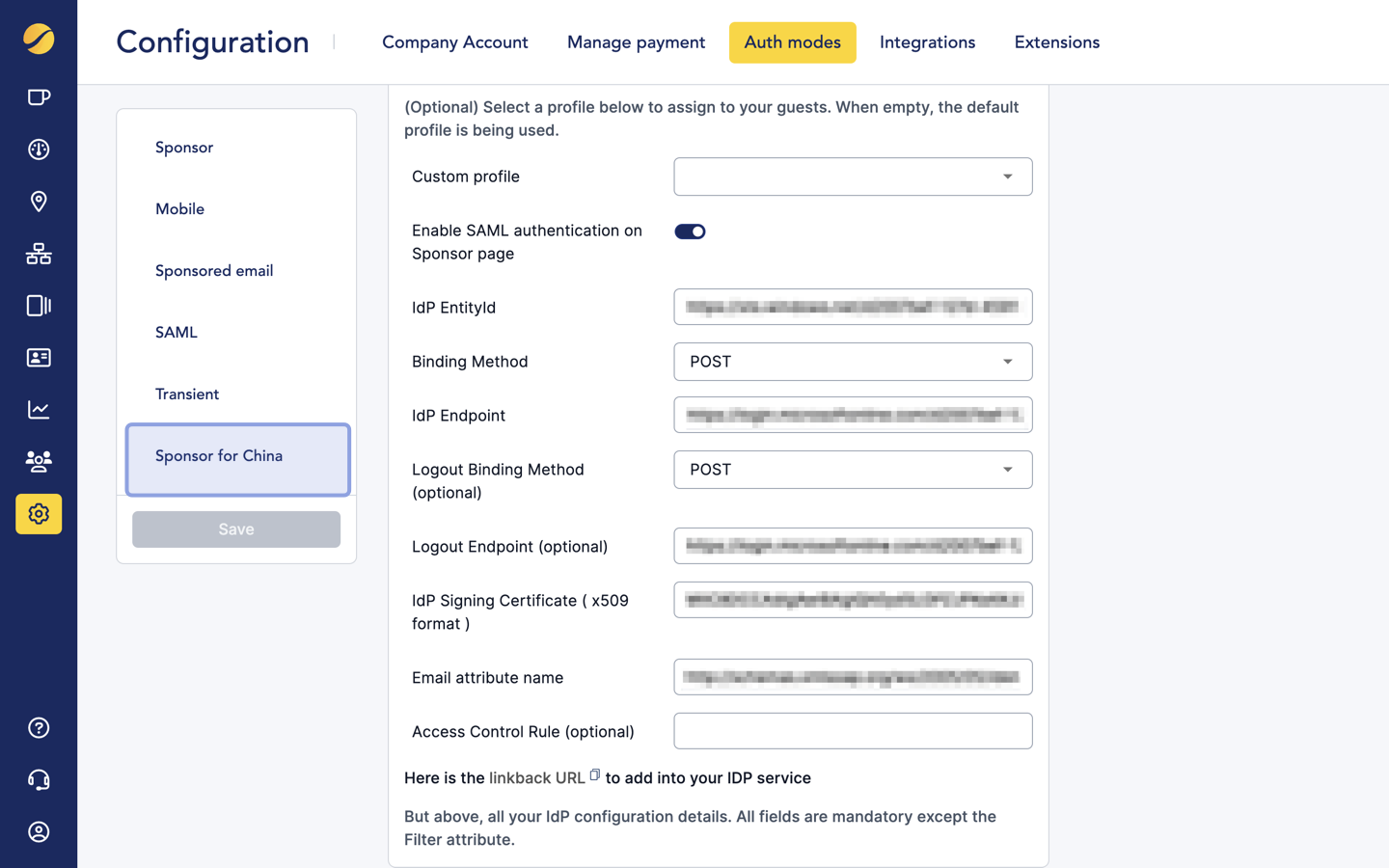The image size is (1389, 868).
Task: Open the analytics chart icon
Action: pyautogui.click(x=39, y=409)
